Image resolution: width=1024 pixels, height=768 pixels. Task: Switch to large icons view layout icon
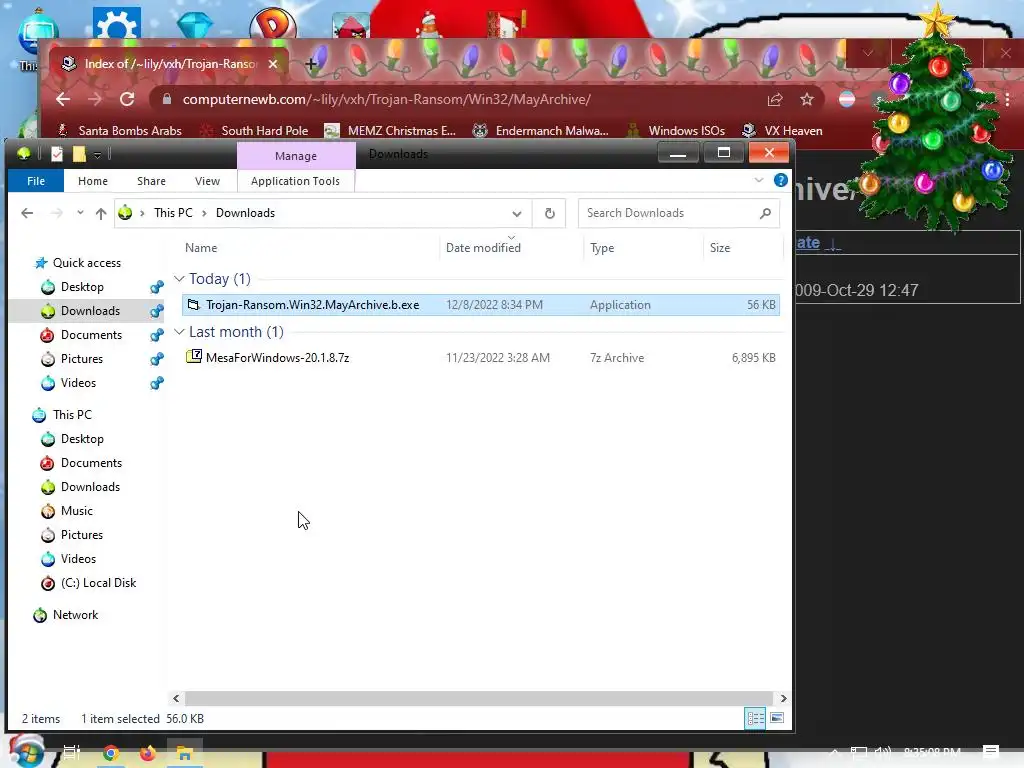777,718
